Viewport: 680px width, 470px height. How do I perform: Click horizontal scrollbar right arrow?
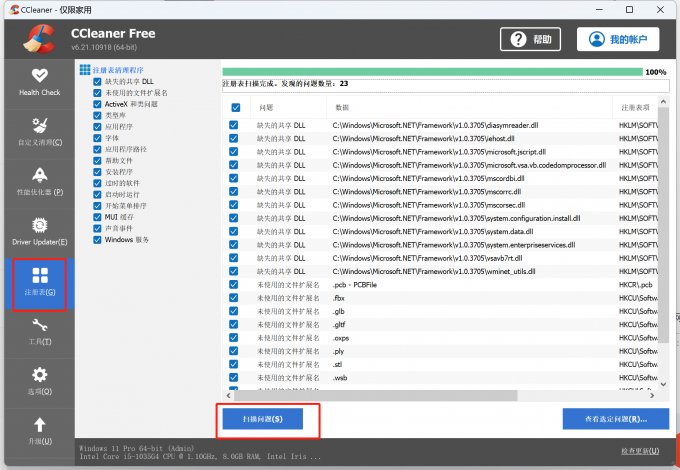point(652,395)
